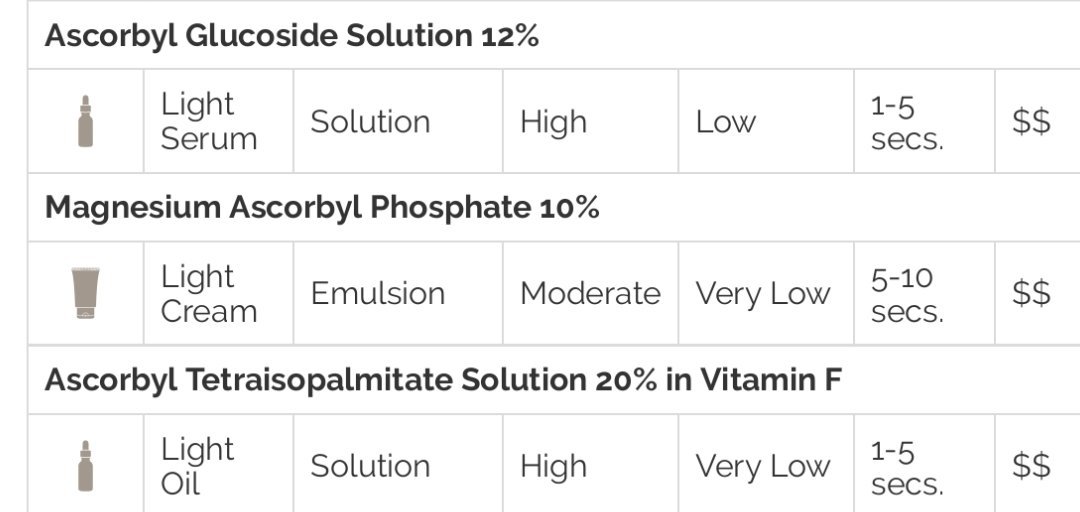This screenshot has width=1080, height=512.
Task: Select Ascorbyl Tetraisopalmitate Solution 20% in Vitamin F
Action: pyautogui.click(x=443, y=380)
